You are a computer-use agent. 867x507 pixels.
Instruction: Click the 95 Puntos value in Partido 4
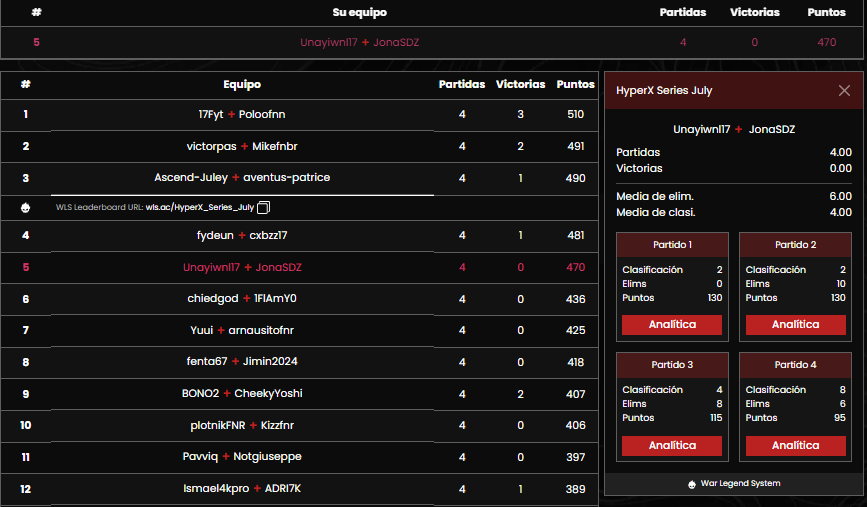(x=840, y=418)
